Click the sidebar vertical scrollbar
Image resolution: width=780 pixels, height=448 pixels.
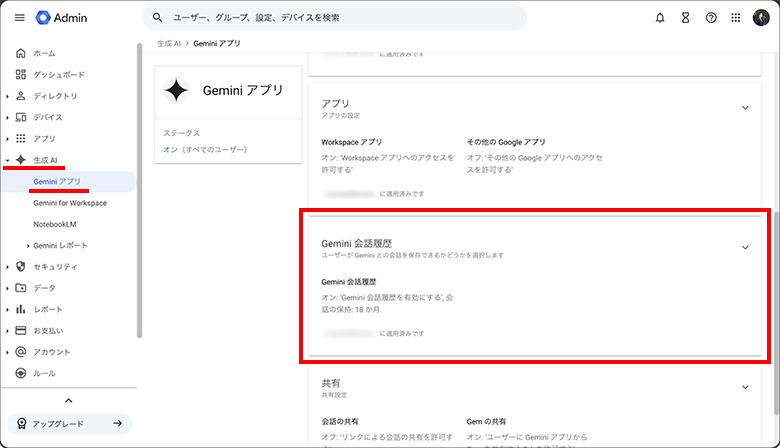(139, 191)
